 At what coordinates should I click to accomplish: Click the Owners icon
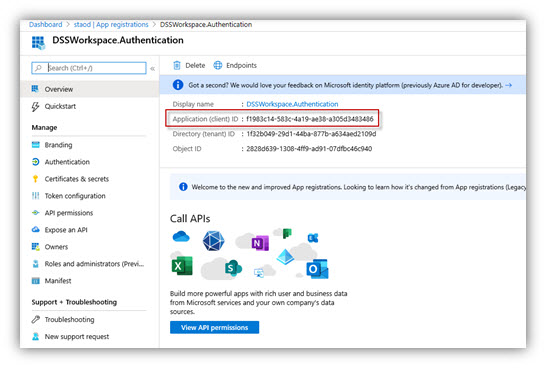coord(36,247)
